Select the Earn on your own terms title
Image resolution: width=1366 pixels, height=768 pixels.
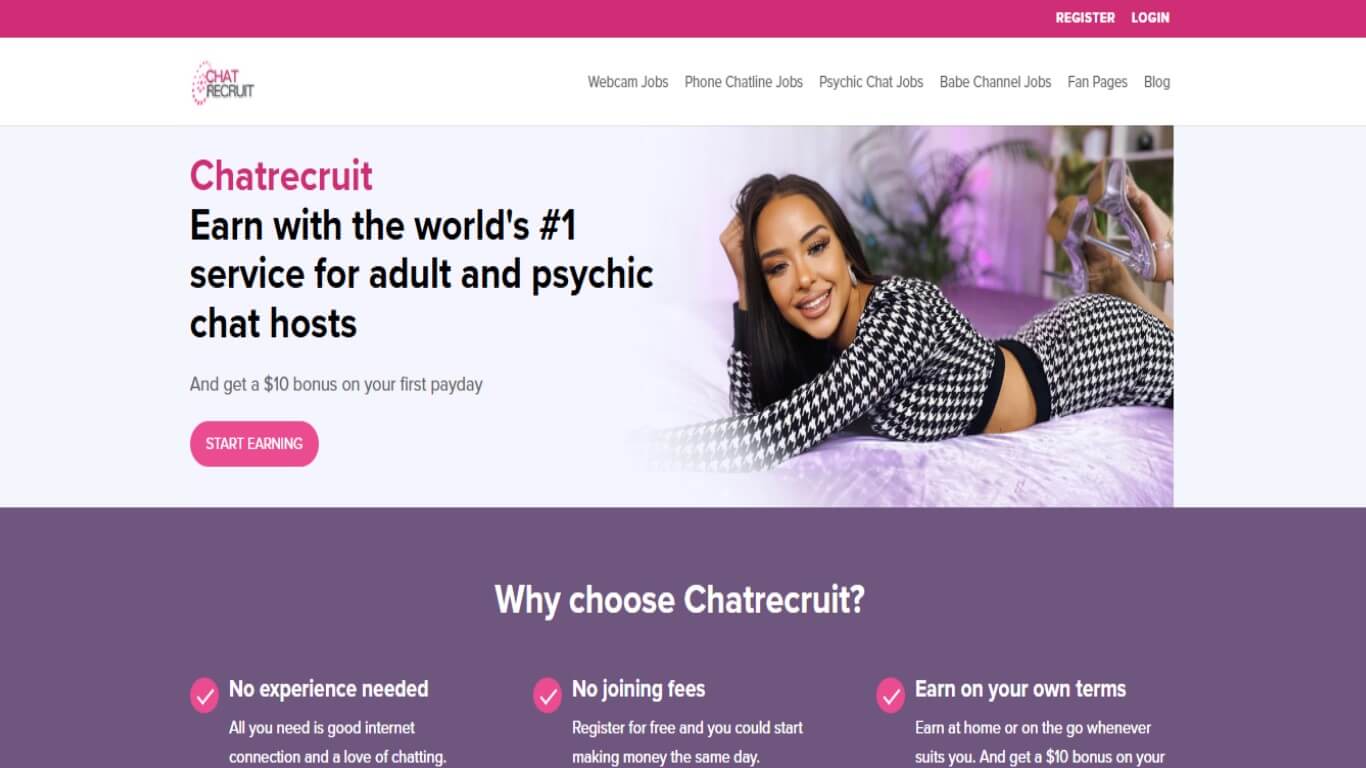point(1020,689)
